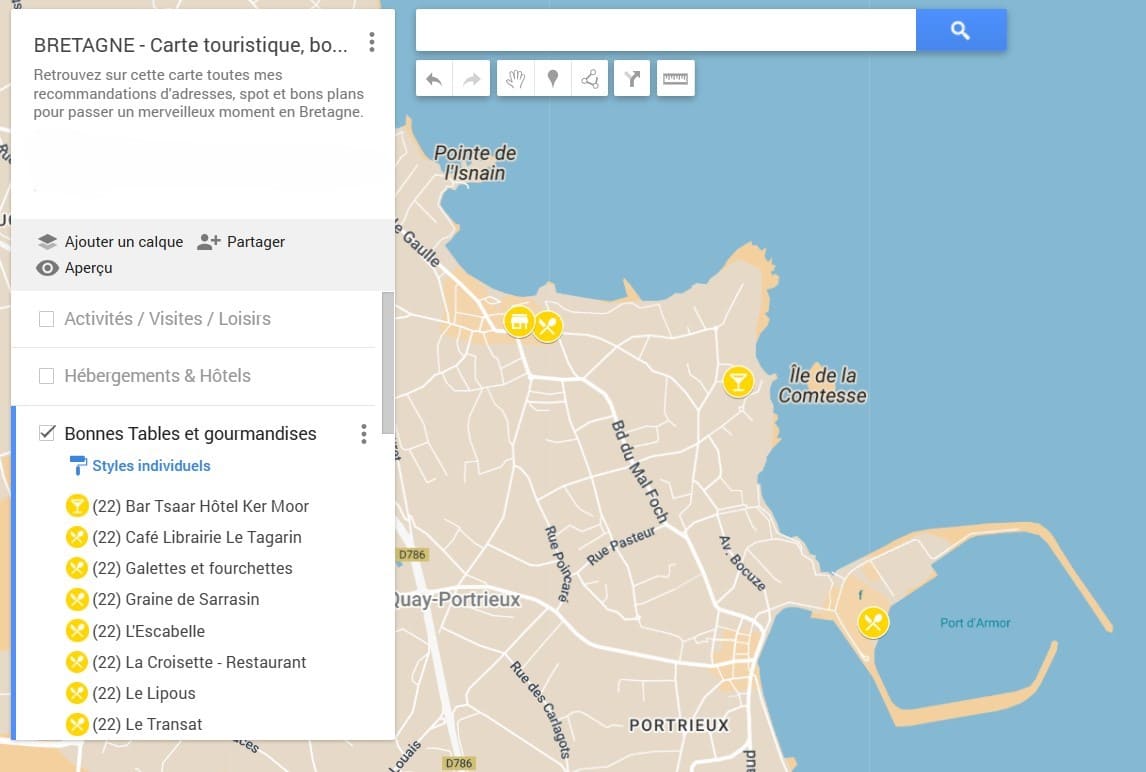1146x772 pixels.
Task: Click the undo arrow in the toolbar
Action: [434, 78]
